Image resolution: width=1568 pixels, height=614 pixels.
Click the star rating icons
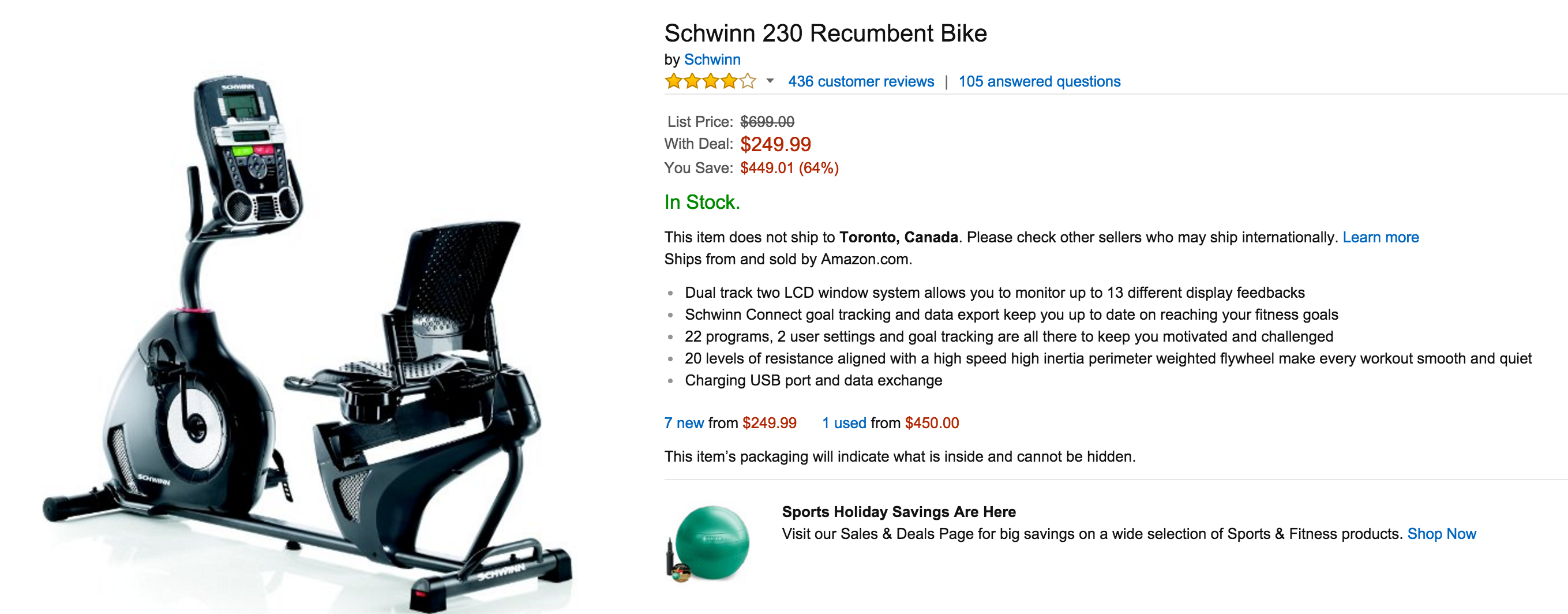(710, 81)
